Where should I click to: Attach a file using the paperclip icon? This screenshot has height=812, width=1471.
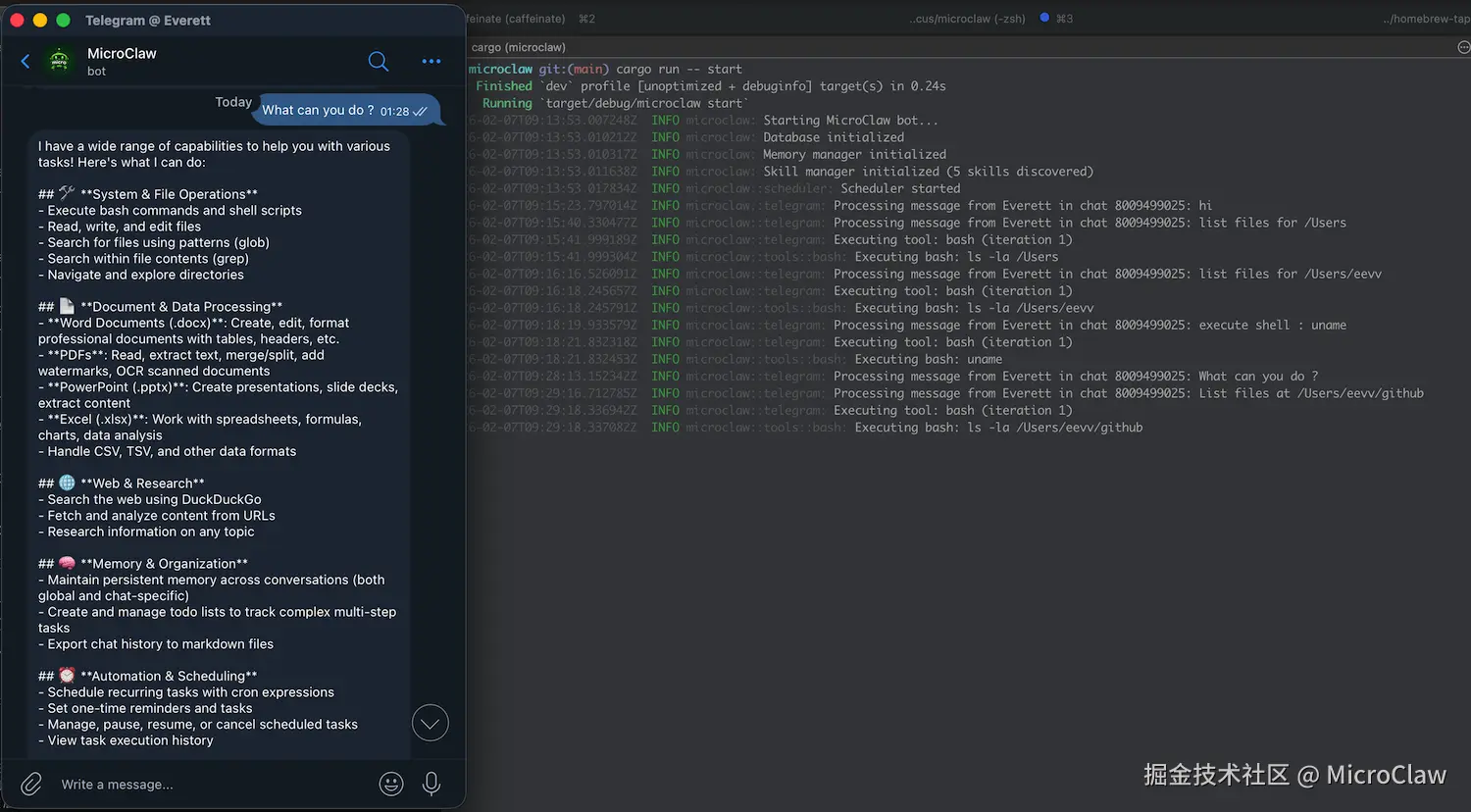pyautogui.click(x=30, y=784)
